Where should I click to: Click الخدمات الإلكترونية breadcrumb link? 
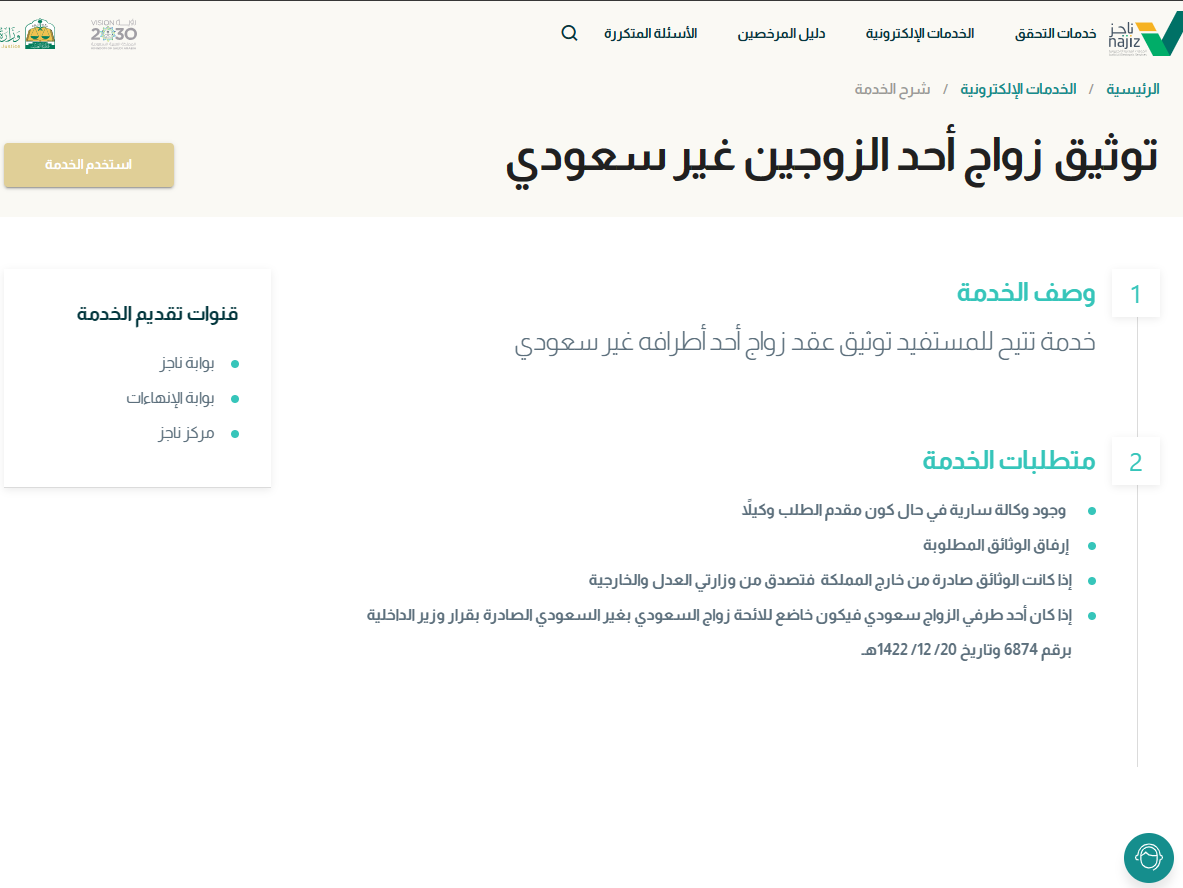coord(1018,89)
